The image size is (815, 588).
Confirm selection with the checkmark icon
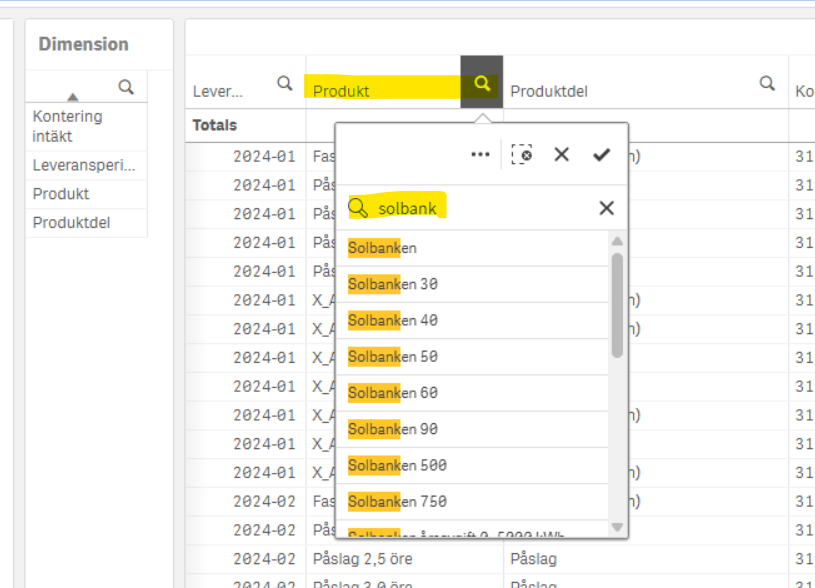click(x=601, y=154)
